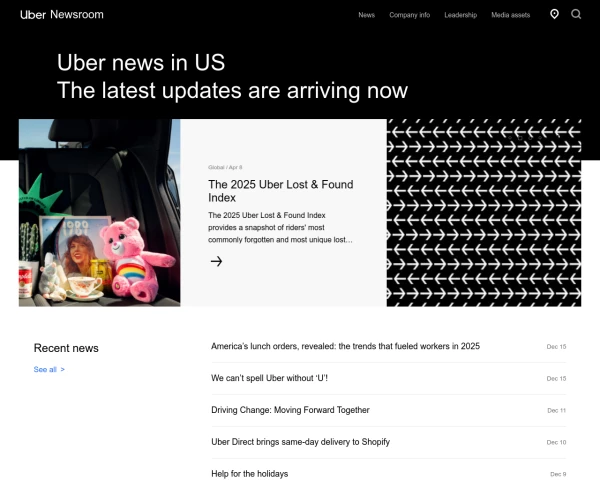Open "The 2025 Uber Lost & Found Index" headline
The width and height of the screenshot is (600, 480).
click(280, 191)
